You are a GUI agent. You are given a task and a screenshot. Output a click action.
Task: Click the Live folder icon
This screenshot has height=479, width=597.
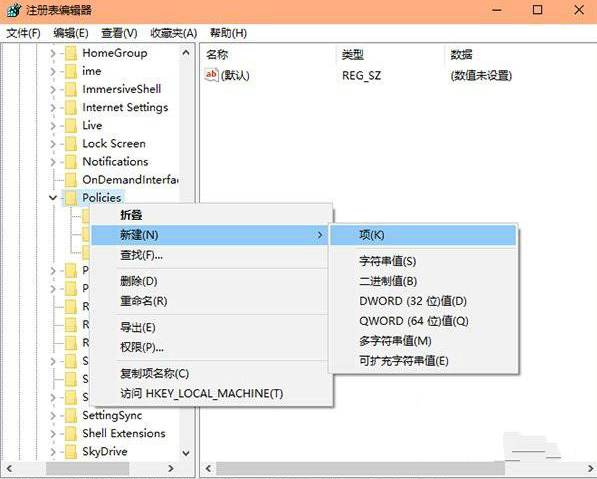[71, 126]
